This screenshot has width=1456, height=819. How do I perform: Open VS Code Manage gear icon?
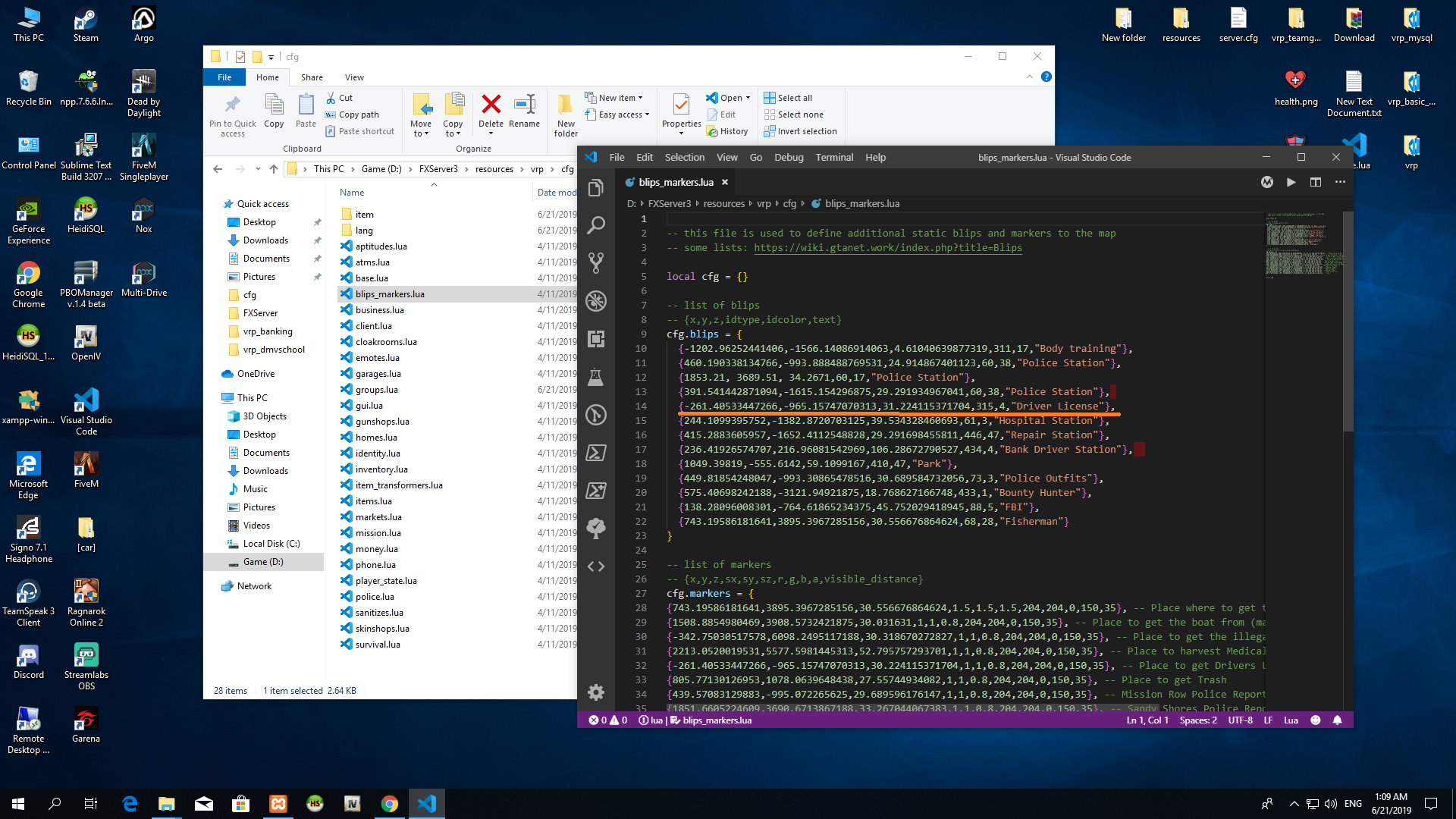(x=596, y=692)
